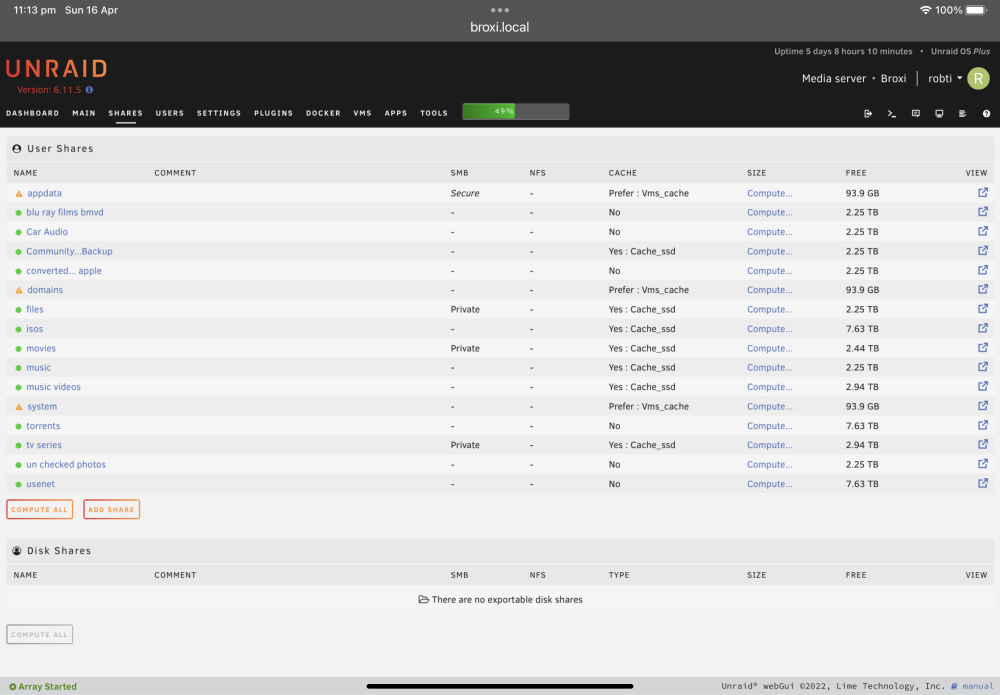Viewport: 1000px width, 695px height.
Task: Open the appdata share settings
Action: 44,193
